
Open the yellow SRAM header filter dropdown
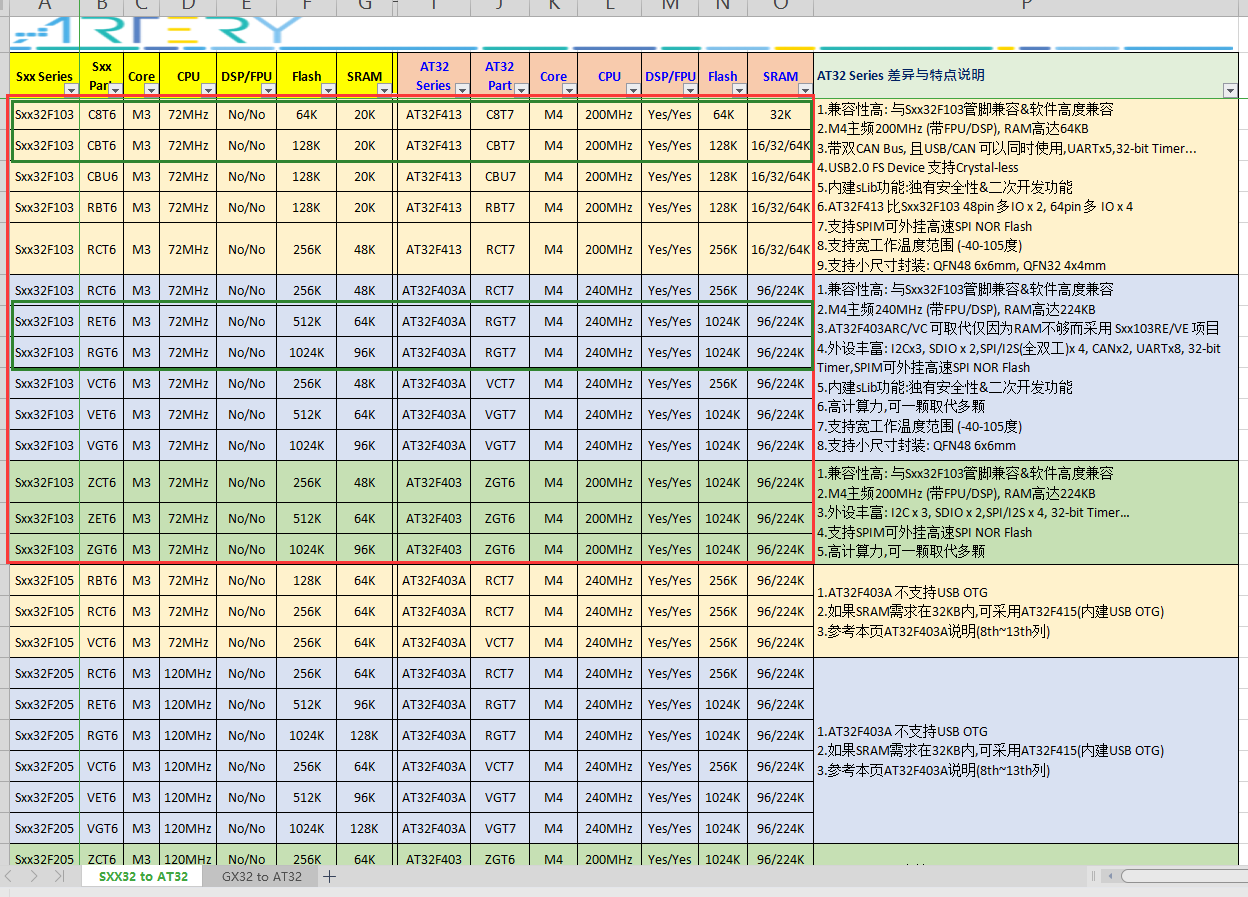[x=385, y=90]
